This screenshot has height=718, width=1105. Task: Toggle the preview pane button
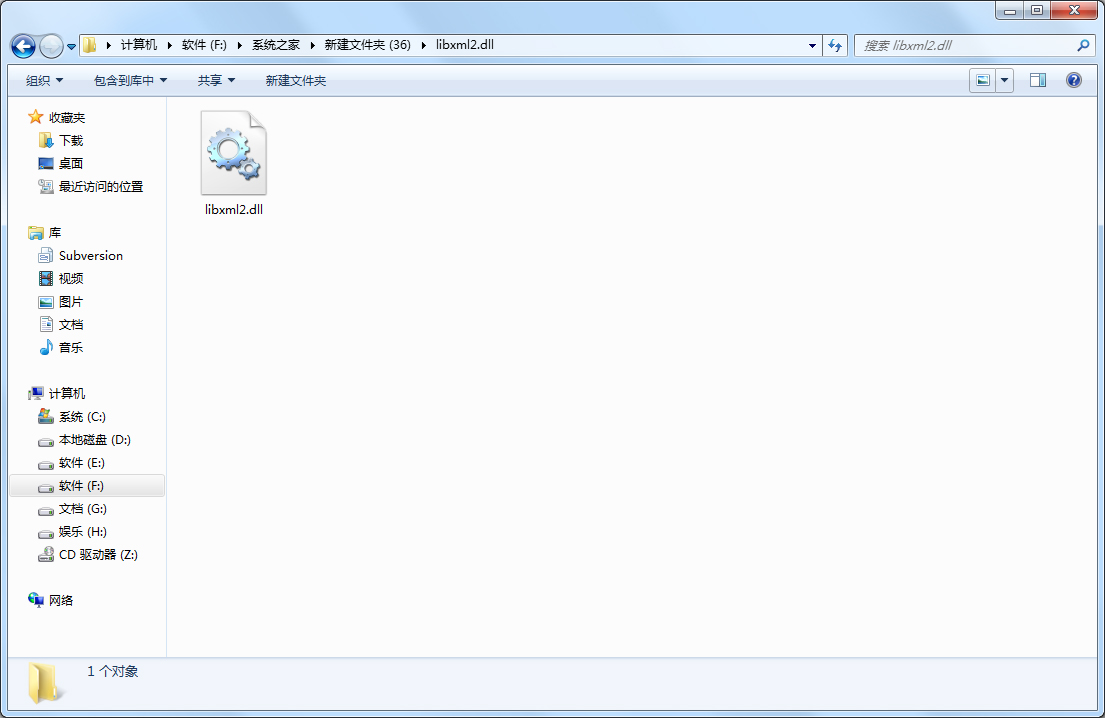[x=1037, y=80]
